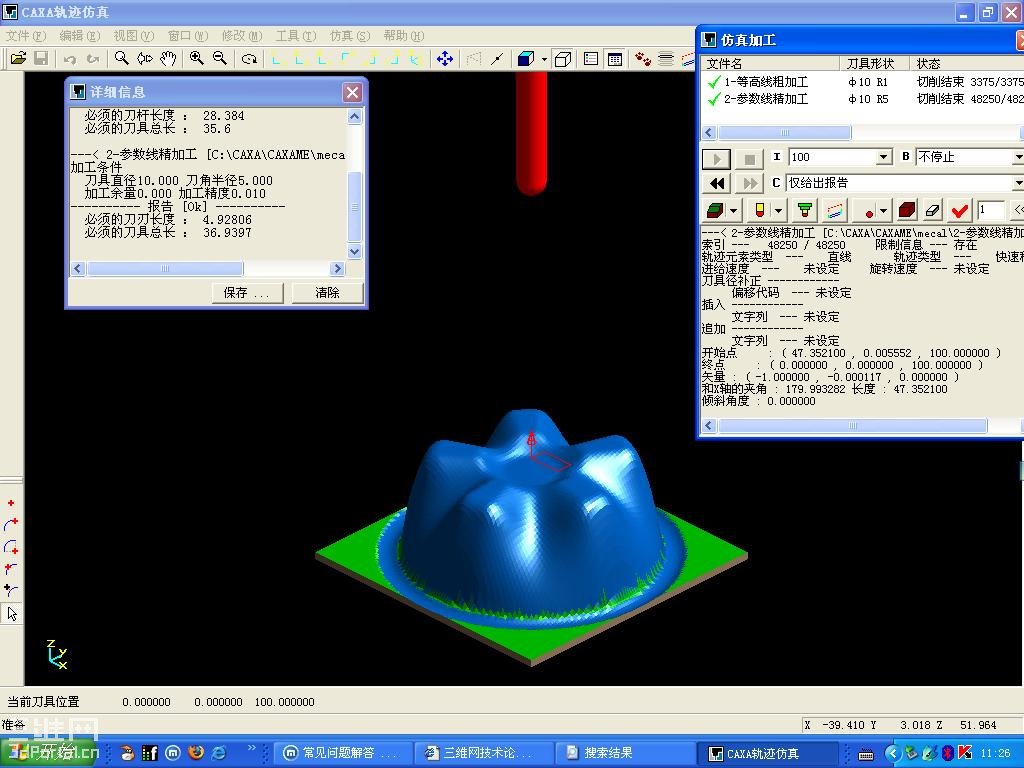Click the 状态 column header

(x=967, y=63)
